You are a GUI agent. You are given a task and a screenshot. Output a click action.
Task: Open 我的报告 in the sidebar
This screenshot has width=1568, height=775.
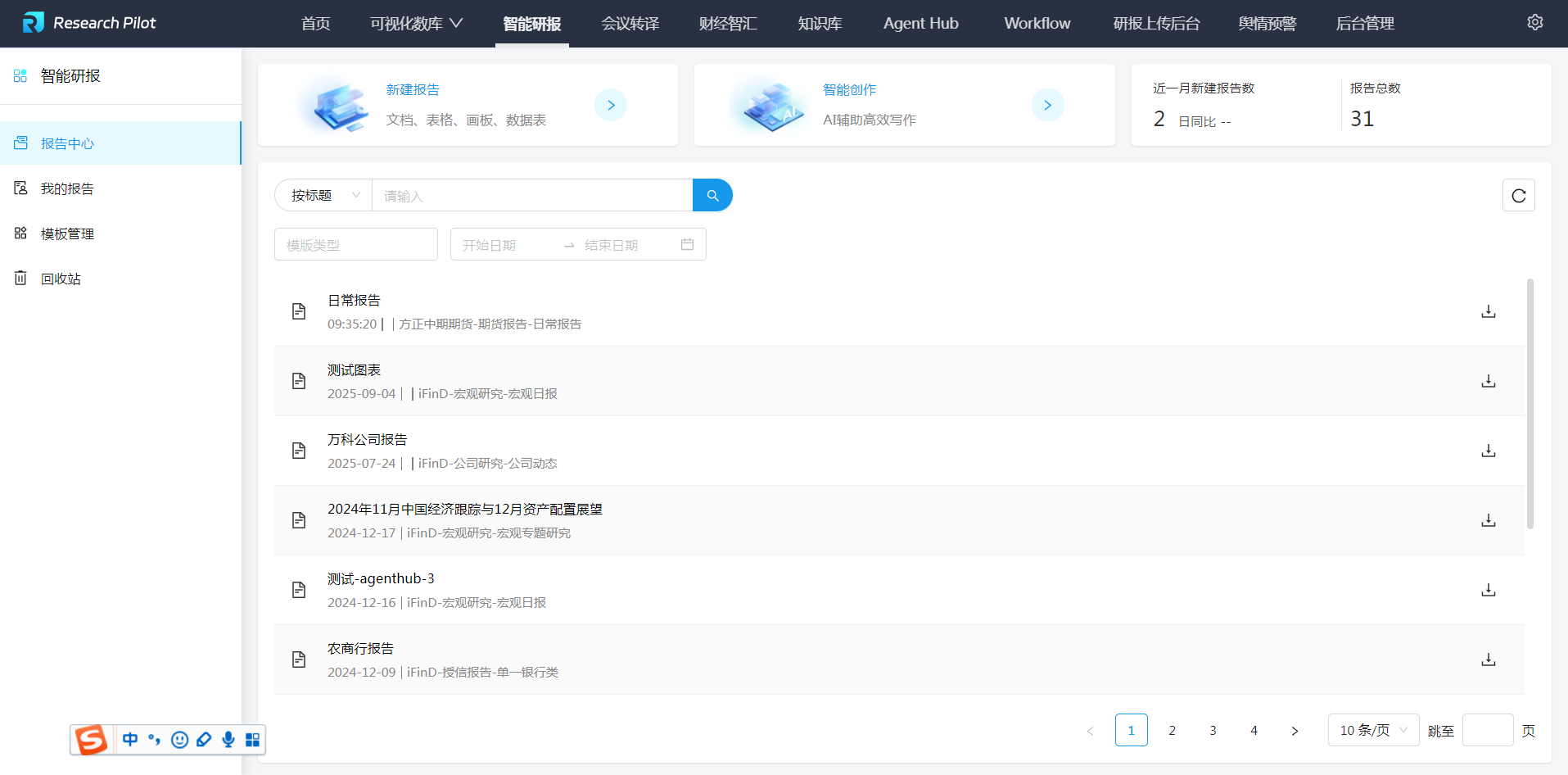pyautogui.click(x=67, y=188)
